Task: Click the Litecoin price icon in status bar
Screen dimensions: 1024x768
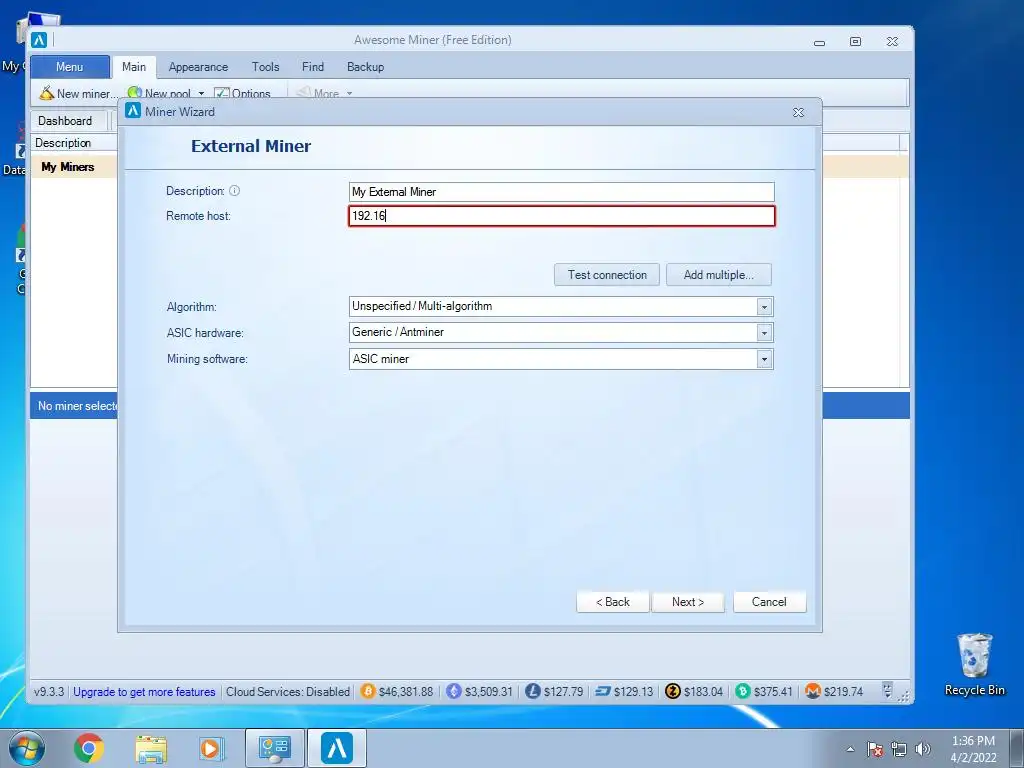Action: 533,691
